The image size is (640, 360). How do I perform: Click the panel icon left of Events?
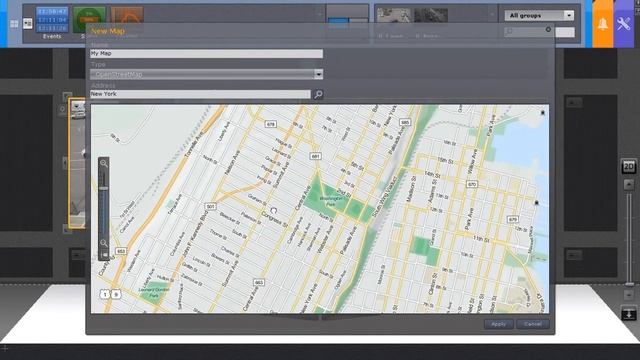tap(28, 24)
